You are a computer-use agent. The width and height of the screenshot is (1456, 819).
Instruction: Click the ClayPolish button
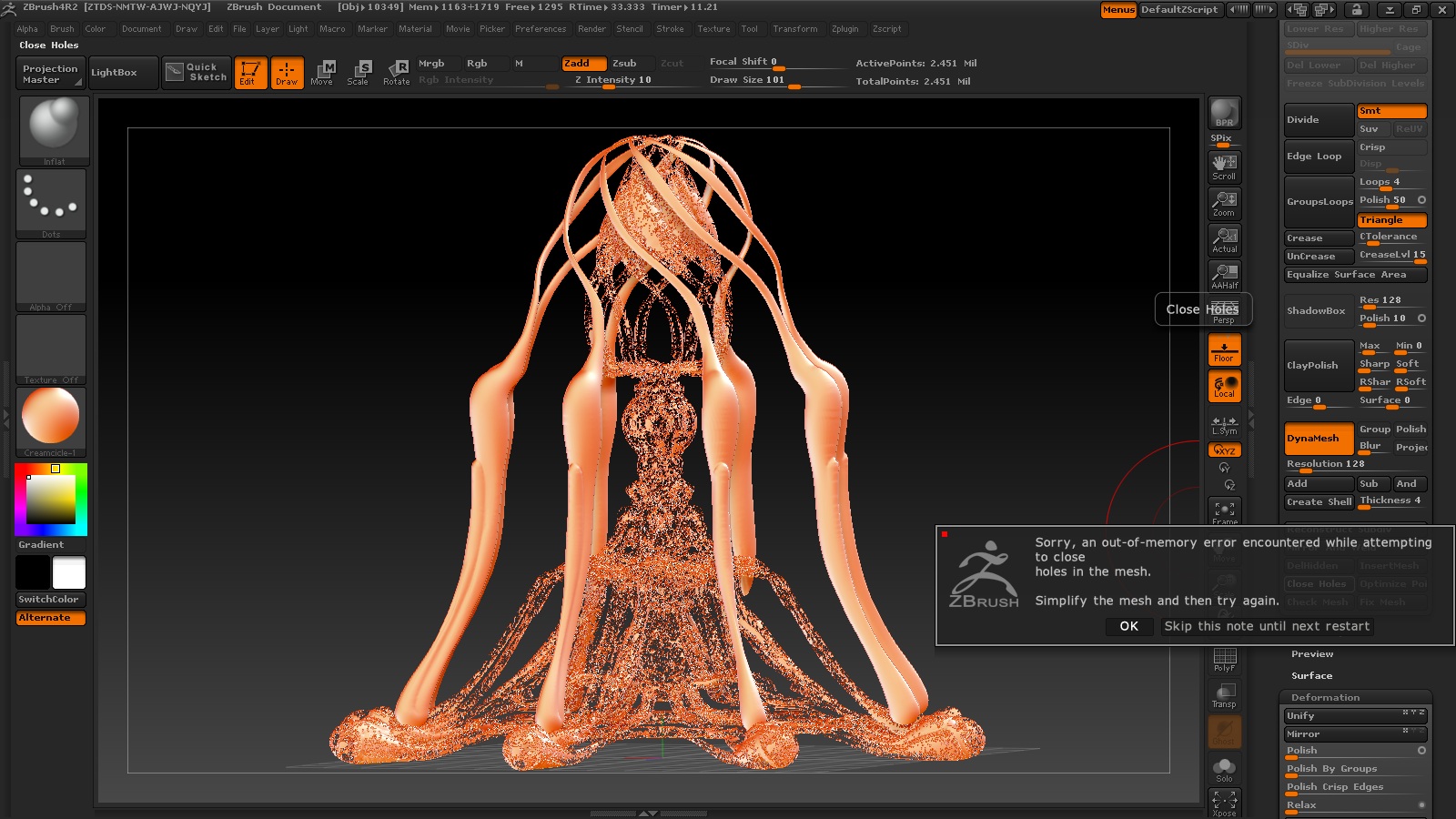pos(1319,366)
